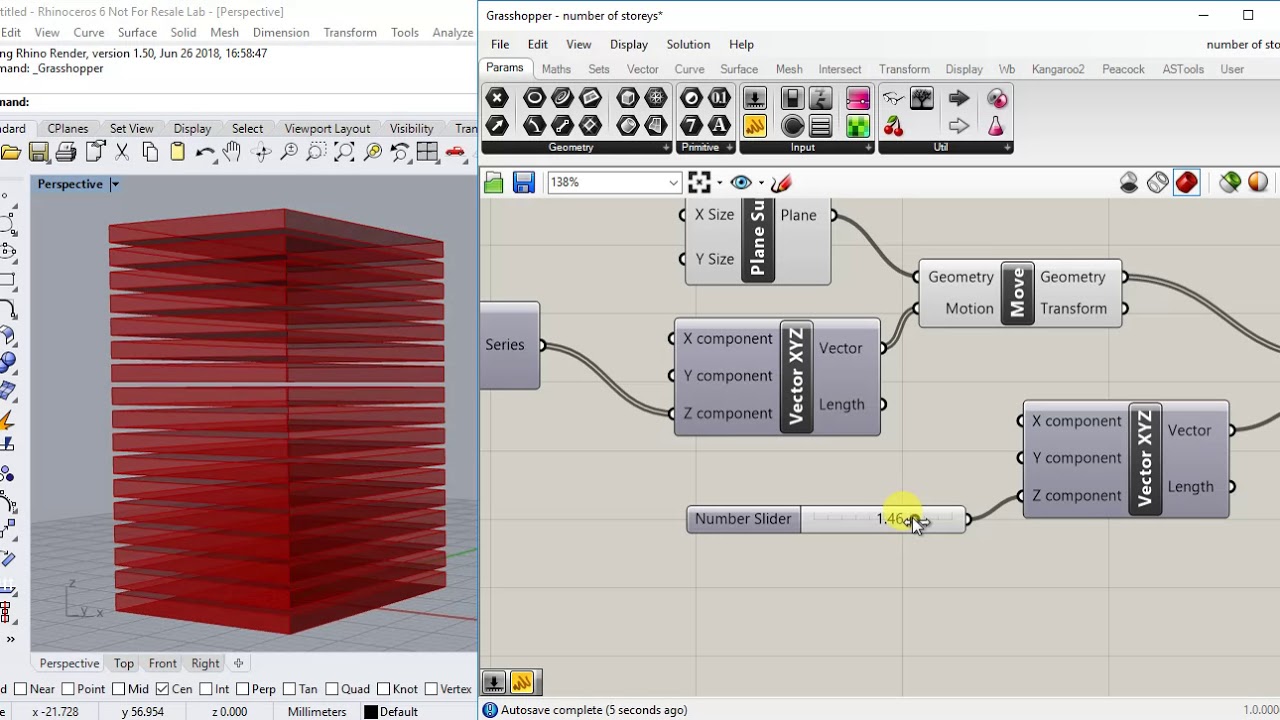Expand the Input panel plus button

click(869, 147)
